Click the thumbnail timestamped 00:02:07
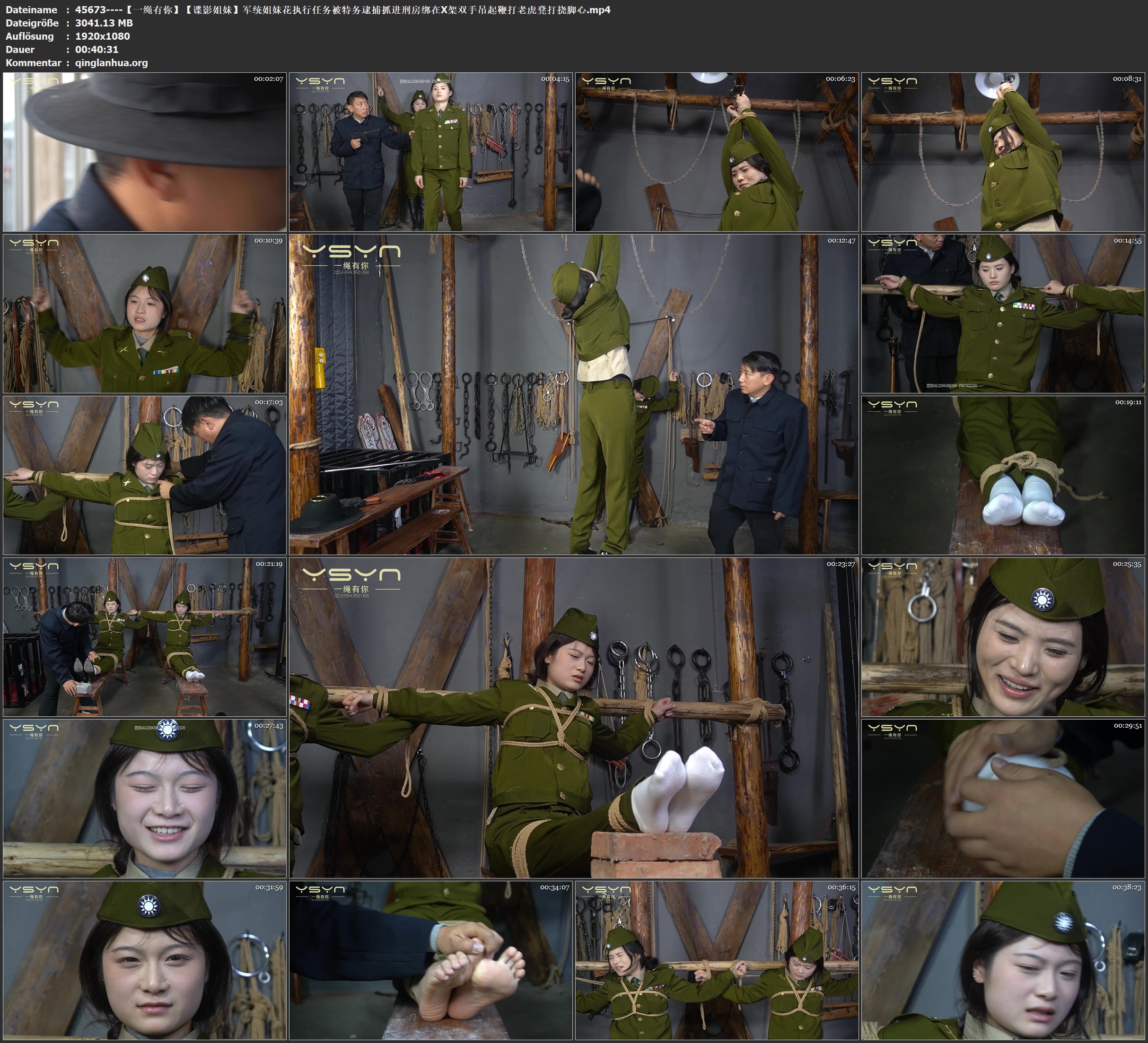This screenshot has height=1043, width=1148. 145,151
